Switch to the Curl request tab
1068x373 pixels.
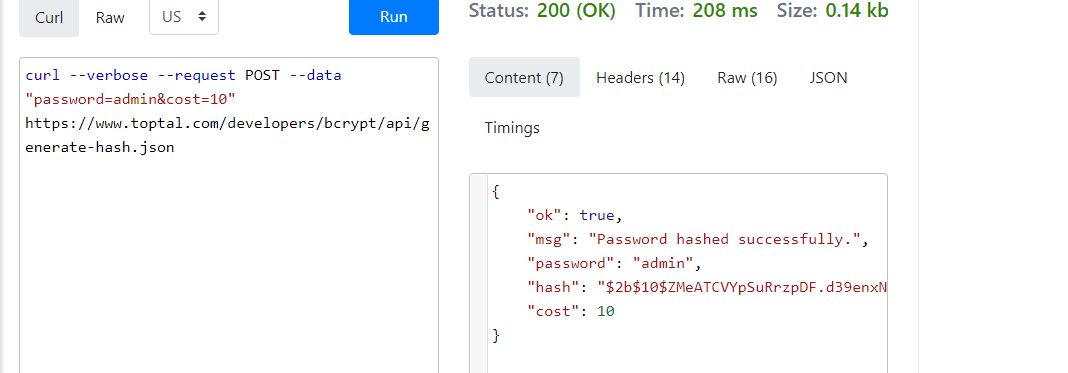pyautogui.click(x=49, y=18)
